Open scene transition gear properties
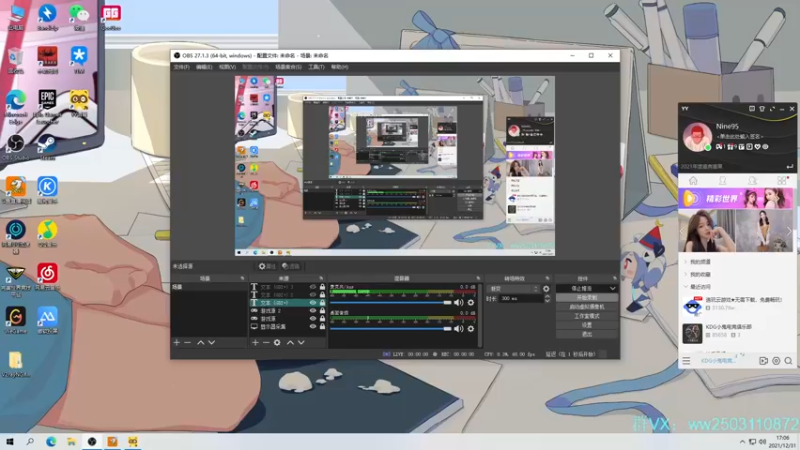Image resolution: width=800 pixels, height=450 pixels. [546, 289]
